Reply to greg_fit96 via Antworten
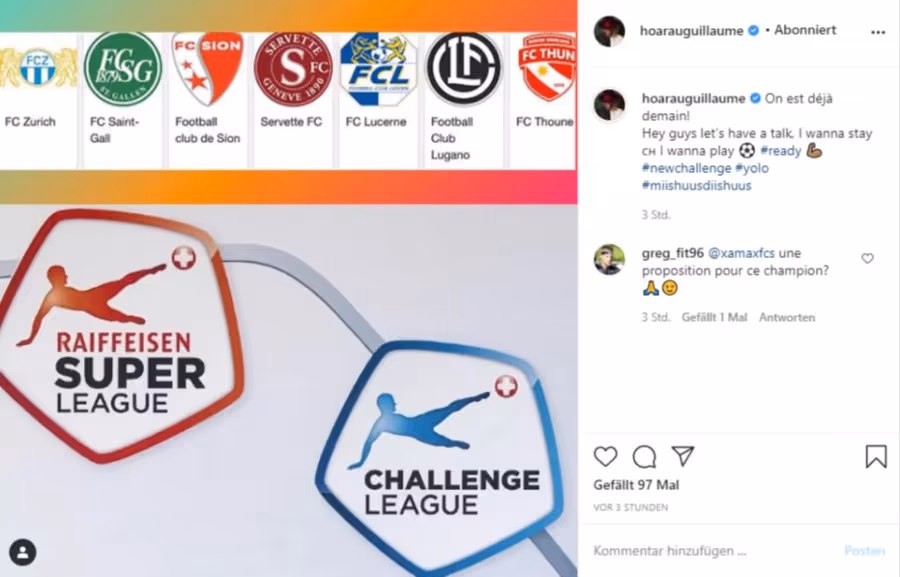Image resolution: width=900 pixels, height=577 pixels. (x=786, y=317)
